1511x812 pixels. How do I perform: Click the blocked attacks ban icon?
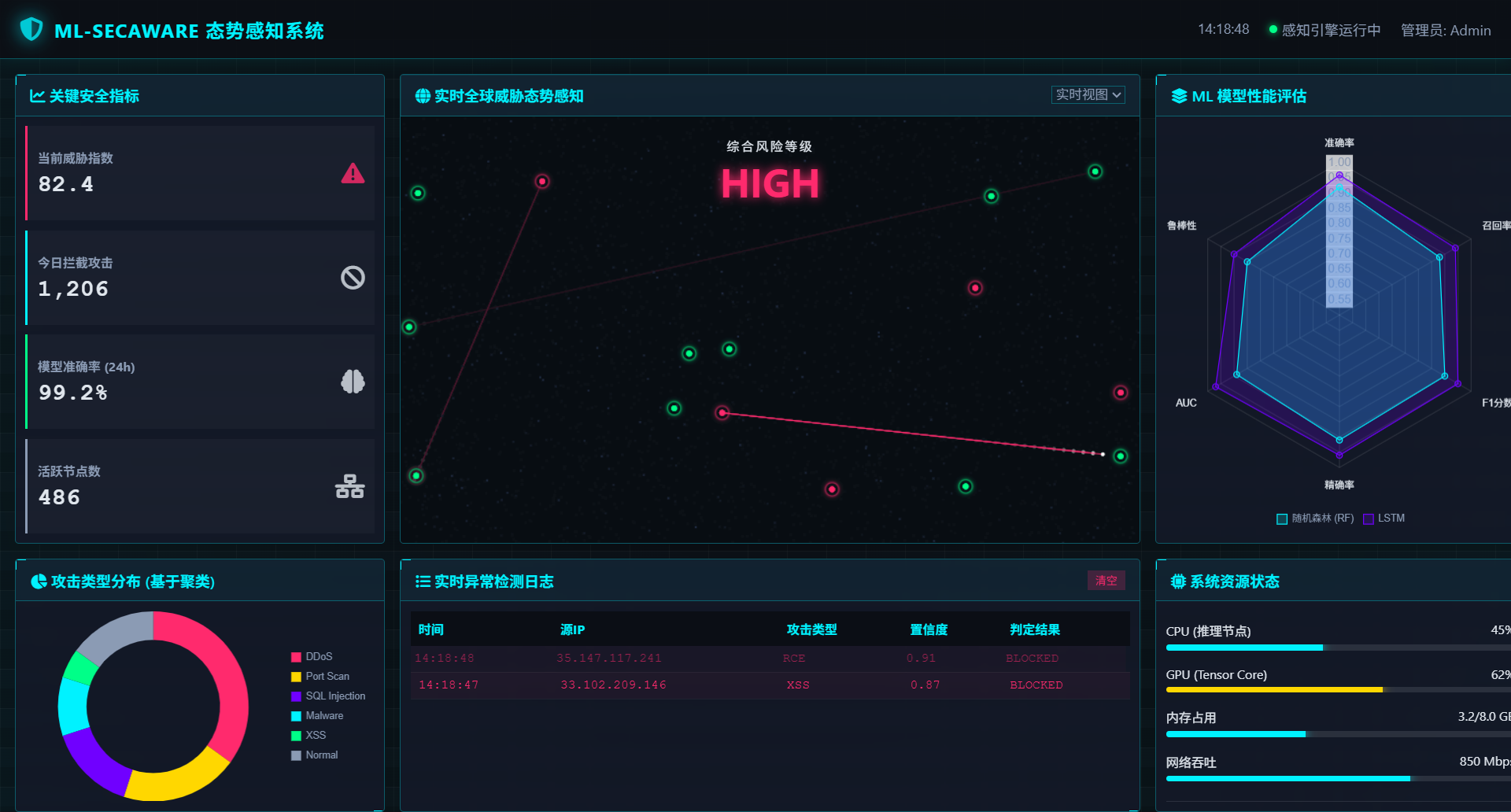tap(353, 278)
